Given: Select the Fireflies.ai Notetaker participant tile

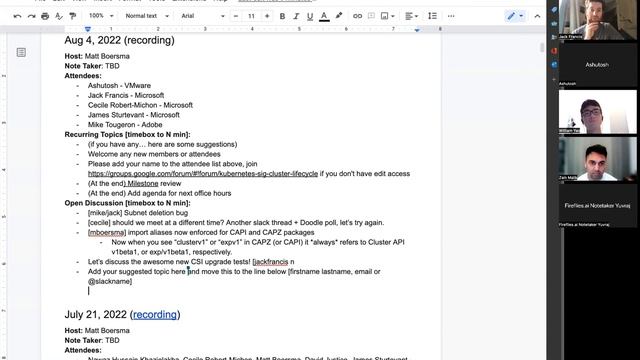Looking at the screenshot, I should [x=597, y=205].
